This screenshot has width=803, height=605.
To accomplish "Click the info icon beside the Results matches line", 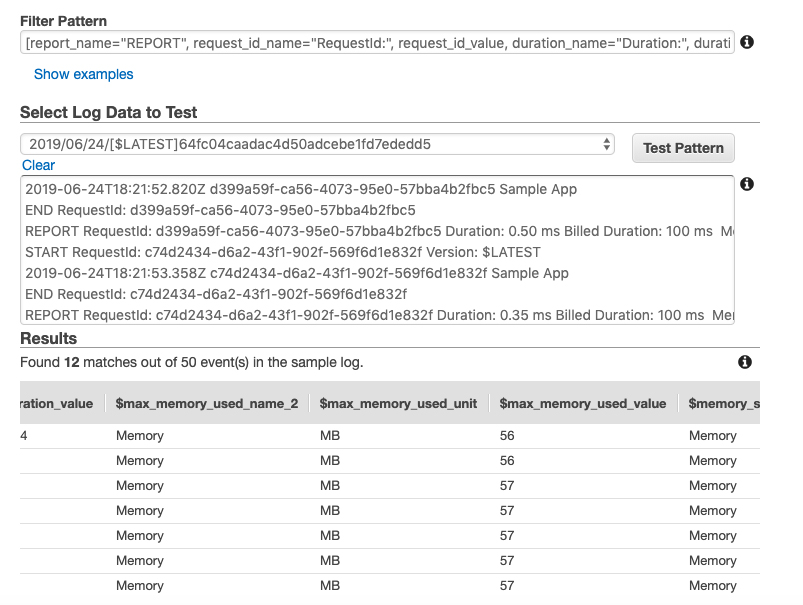I will [x=745, y=362].
